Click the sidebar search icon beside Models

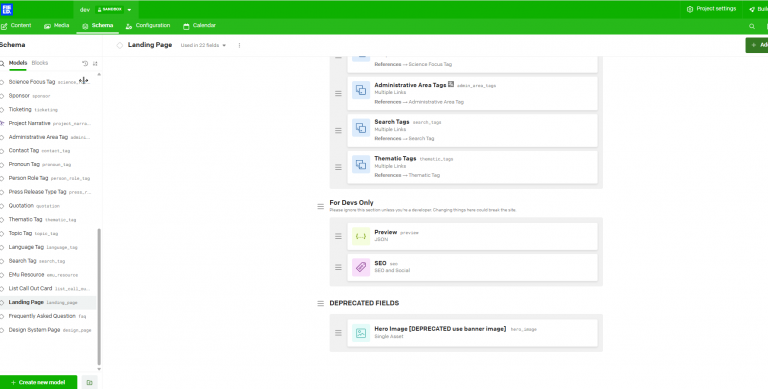2,63
